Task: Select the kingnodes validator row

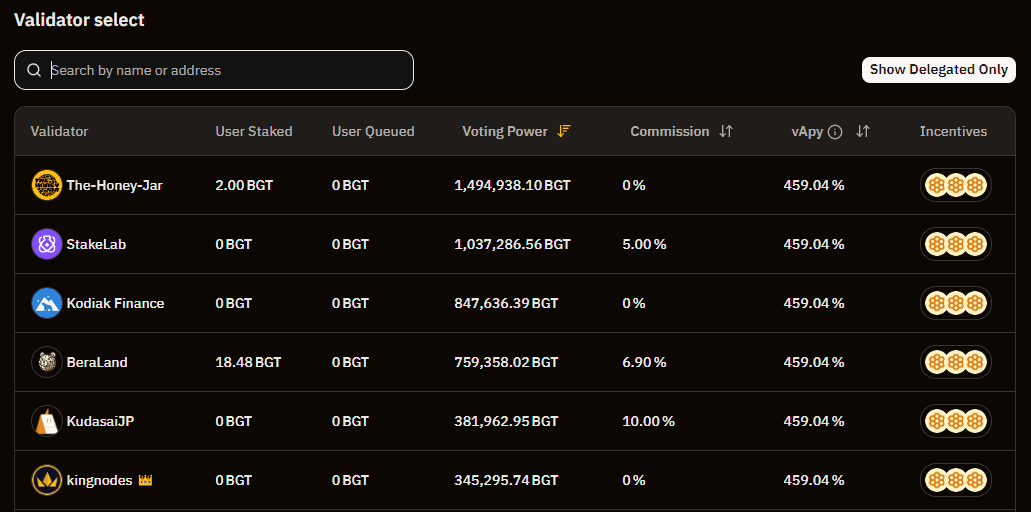Action: tap(515, 480)
